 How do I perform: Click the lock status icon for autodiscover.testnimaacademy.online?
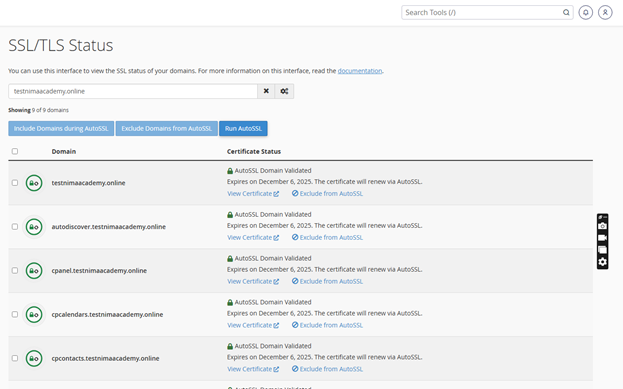tap(34, 227)
